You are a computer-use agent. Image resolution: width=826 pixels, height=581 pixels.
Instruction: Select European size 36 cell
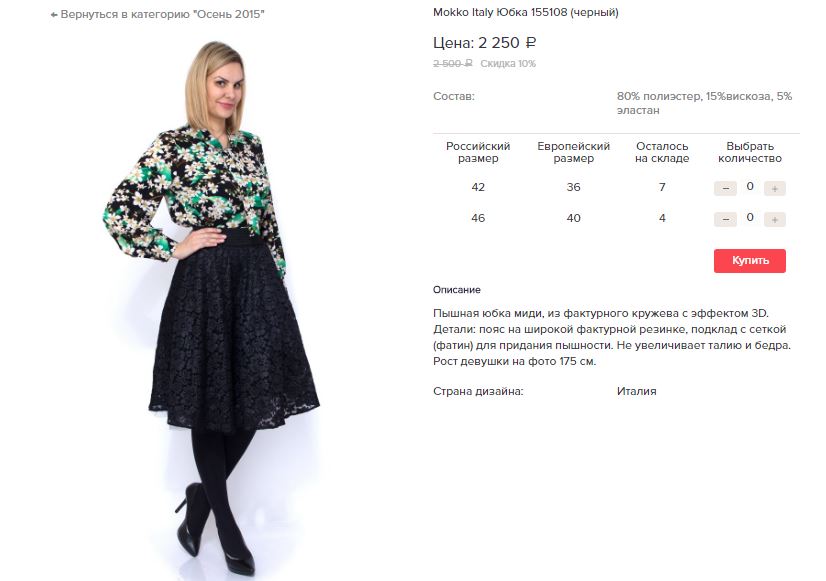(573, 187)
